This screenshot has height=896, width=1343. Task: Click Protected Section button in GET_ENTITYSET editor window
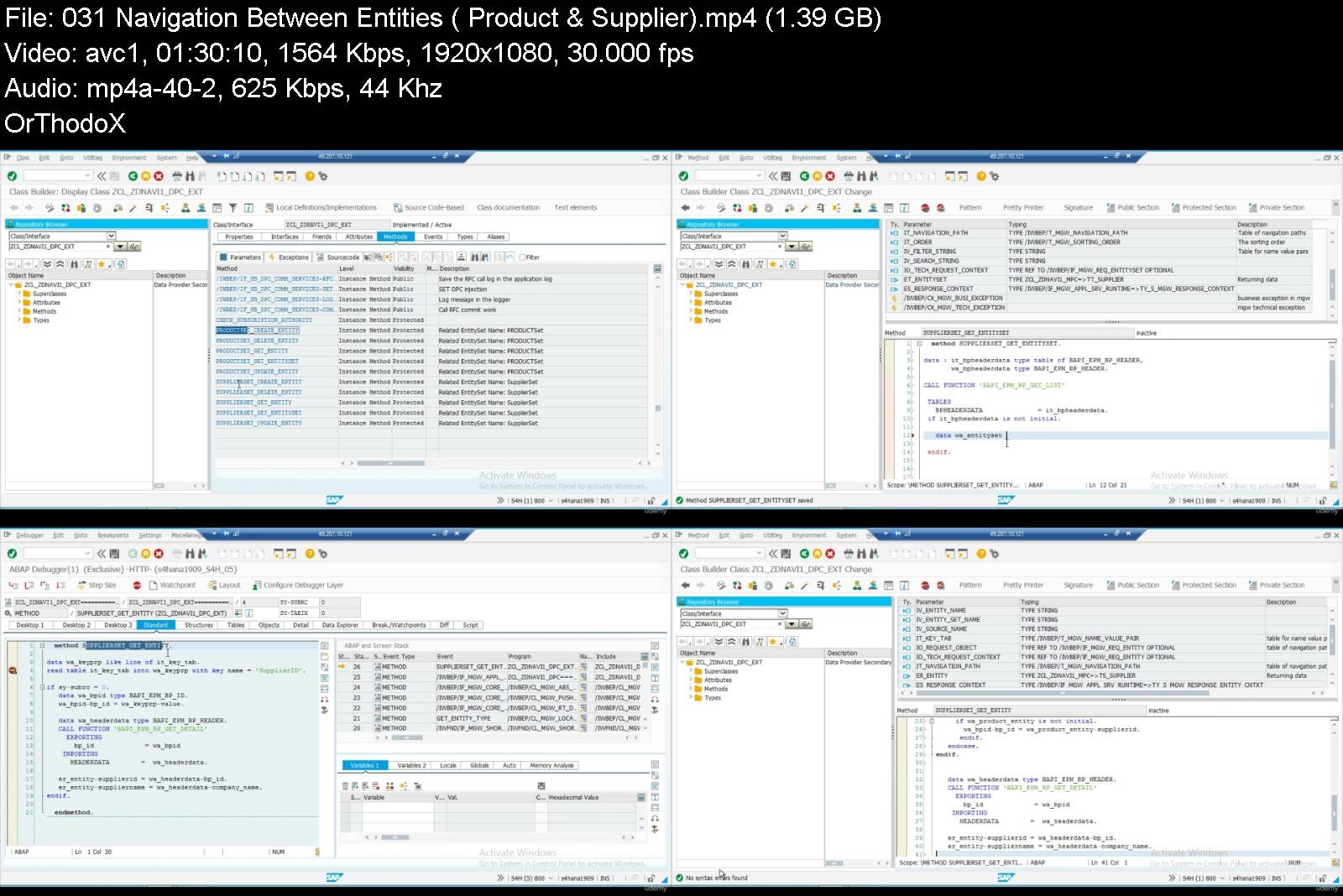(x=1204, y=208)
